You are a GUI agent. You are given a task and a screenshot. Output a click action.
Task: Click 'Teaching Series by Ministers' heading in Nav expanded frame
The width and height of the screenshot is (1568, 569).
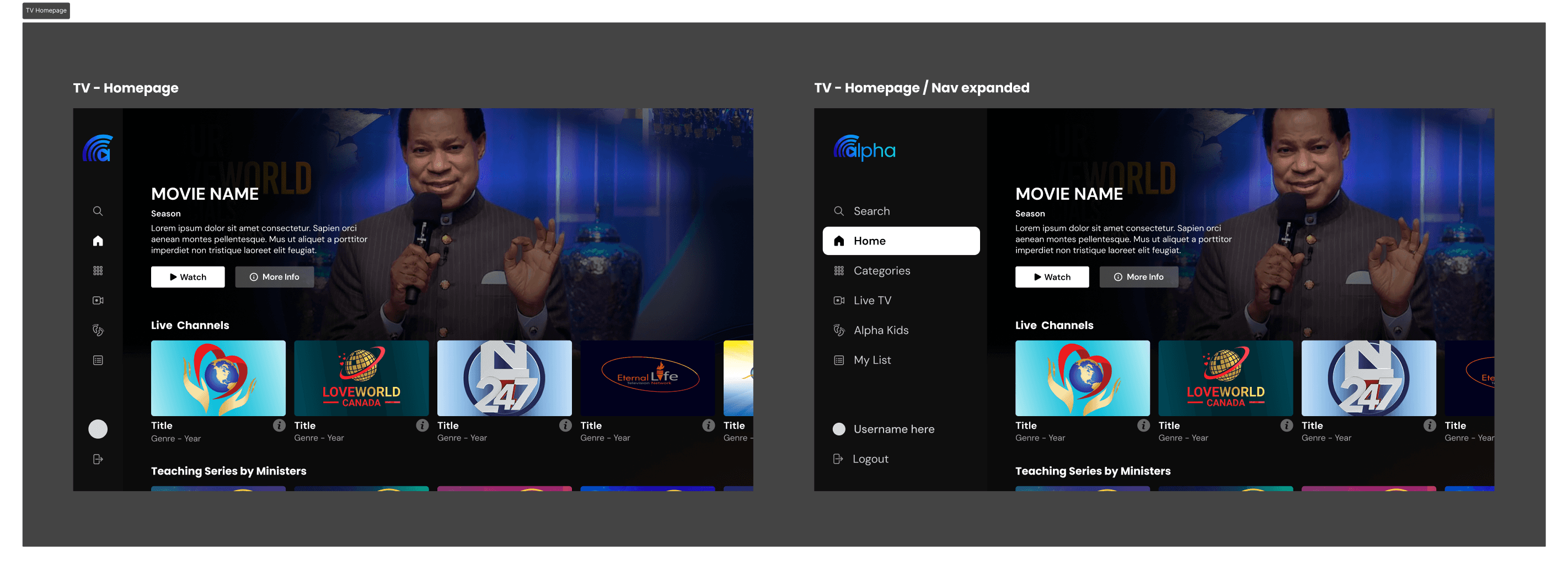pyautogui.click(x=1093, y=471)
